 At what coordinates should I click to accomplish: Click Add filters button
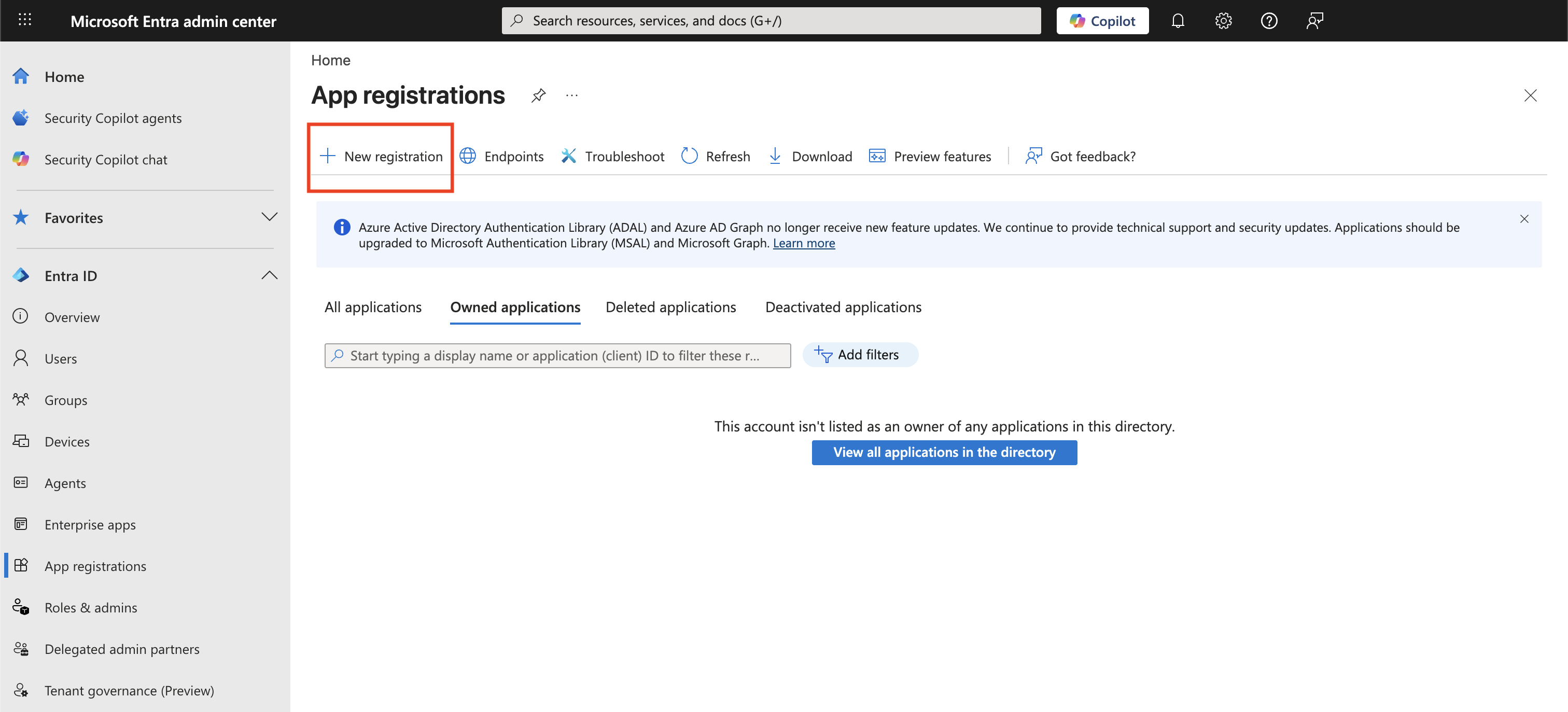click(x=860, y=355)
